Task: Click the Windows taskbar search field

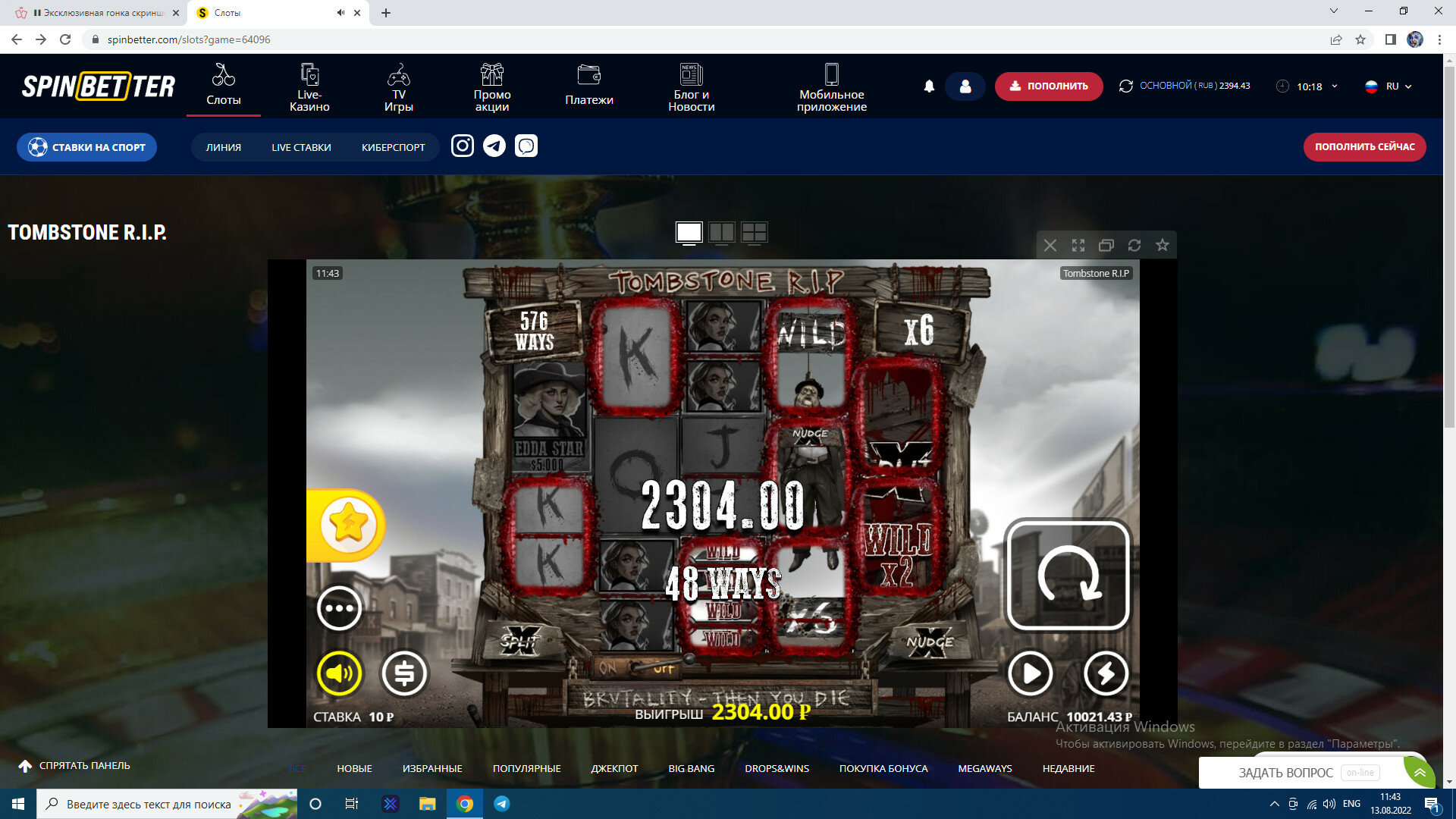Action: pyautogui.click(x=148, y=804)
